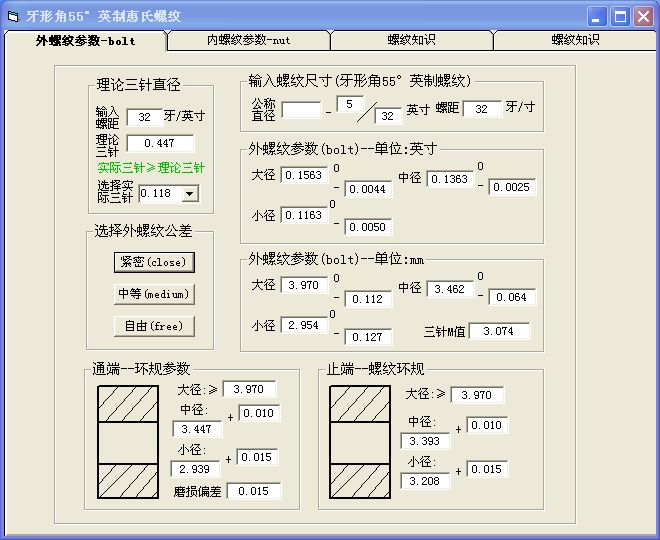This screenshot has width=660, height=540.
Task: Select the 外螺纹参数-bolt tab
Action: coord(85,41)
